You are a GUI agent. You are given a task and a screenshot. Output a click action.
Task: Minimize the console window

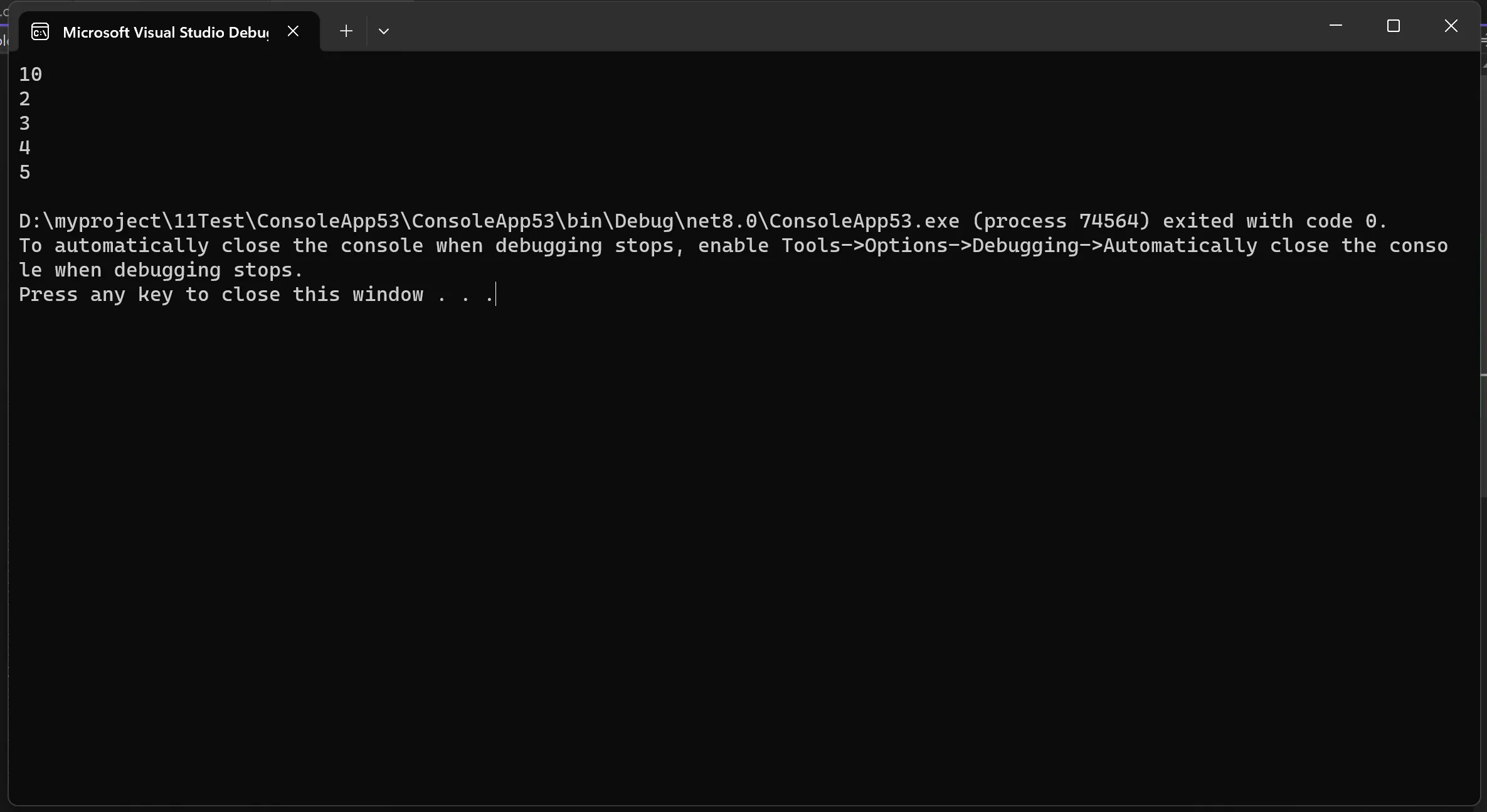point(1335,26)
